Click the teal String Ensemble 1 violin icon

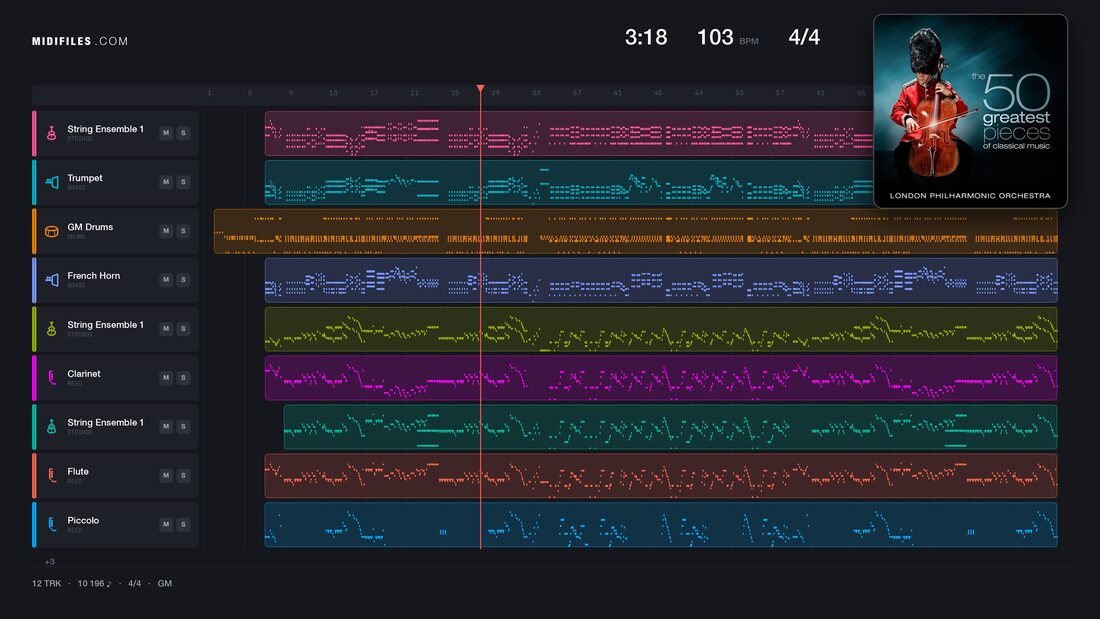[51, 426]
